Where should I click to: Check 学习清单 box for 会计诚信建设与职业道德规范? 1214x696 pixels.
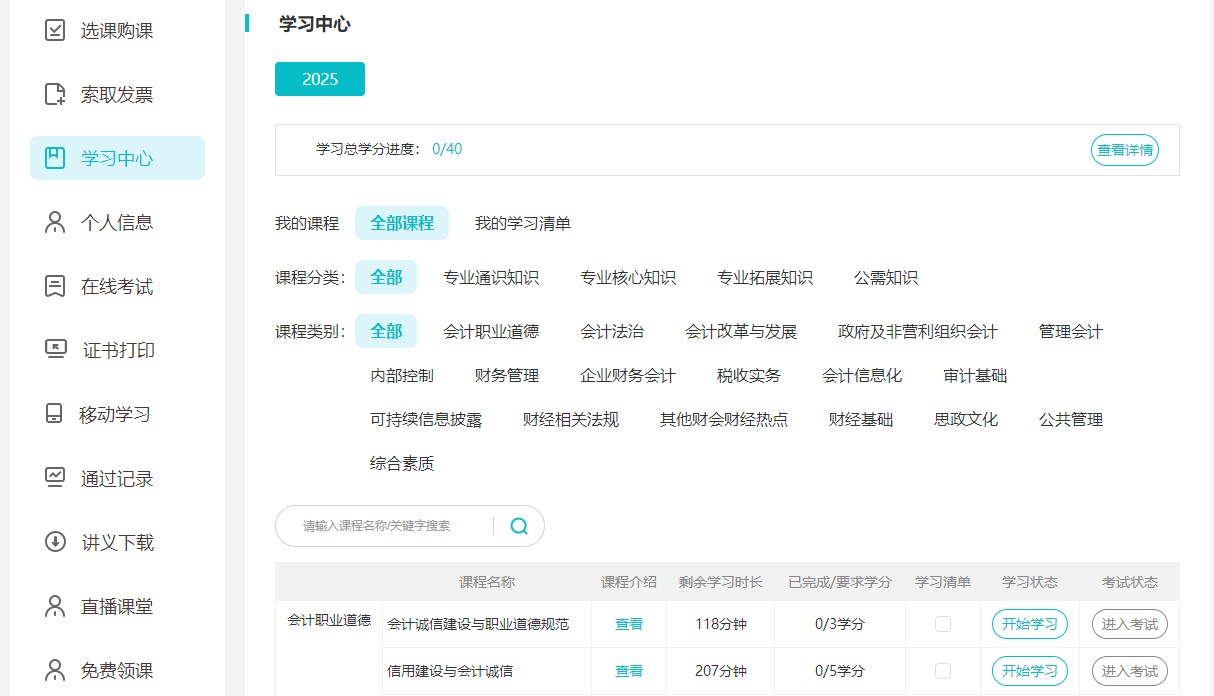point(942,624)
